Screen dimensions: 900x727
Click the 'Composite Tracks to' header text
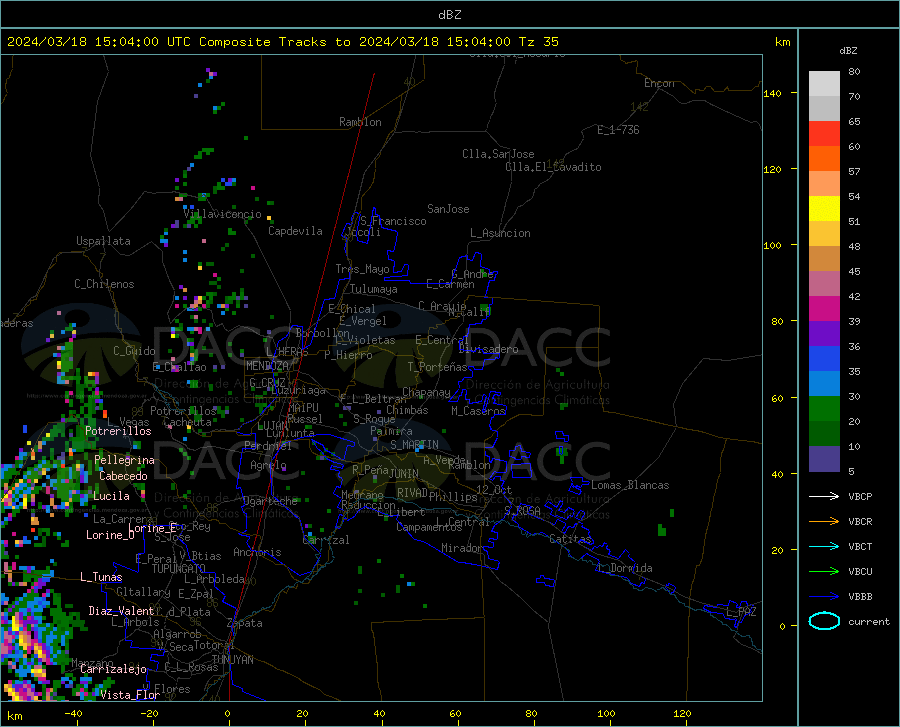(275, 42)
